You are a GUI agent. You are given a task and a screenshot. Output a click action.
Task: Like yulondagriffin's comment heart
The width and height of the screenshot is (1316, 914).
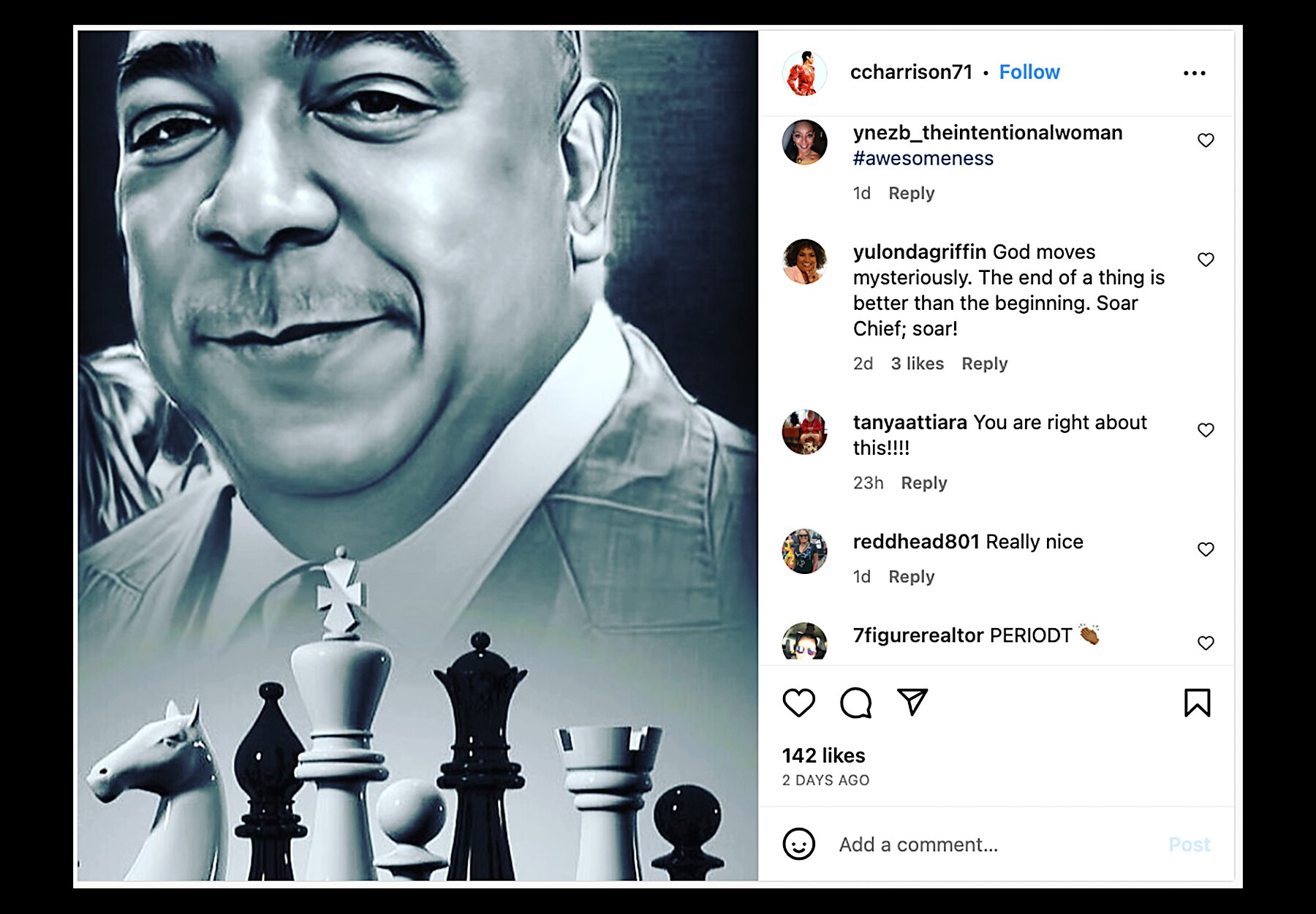click(x=1206, y=258)
